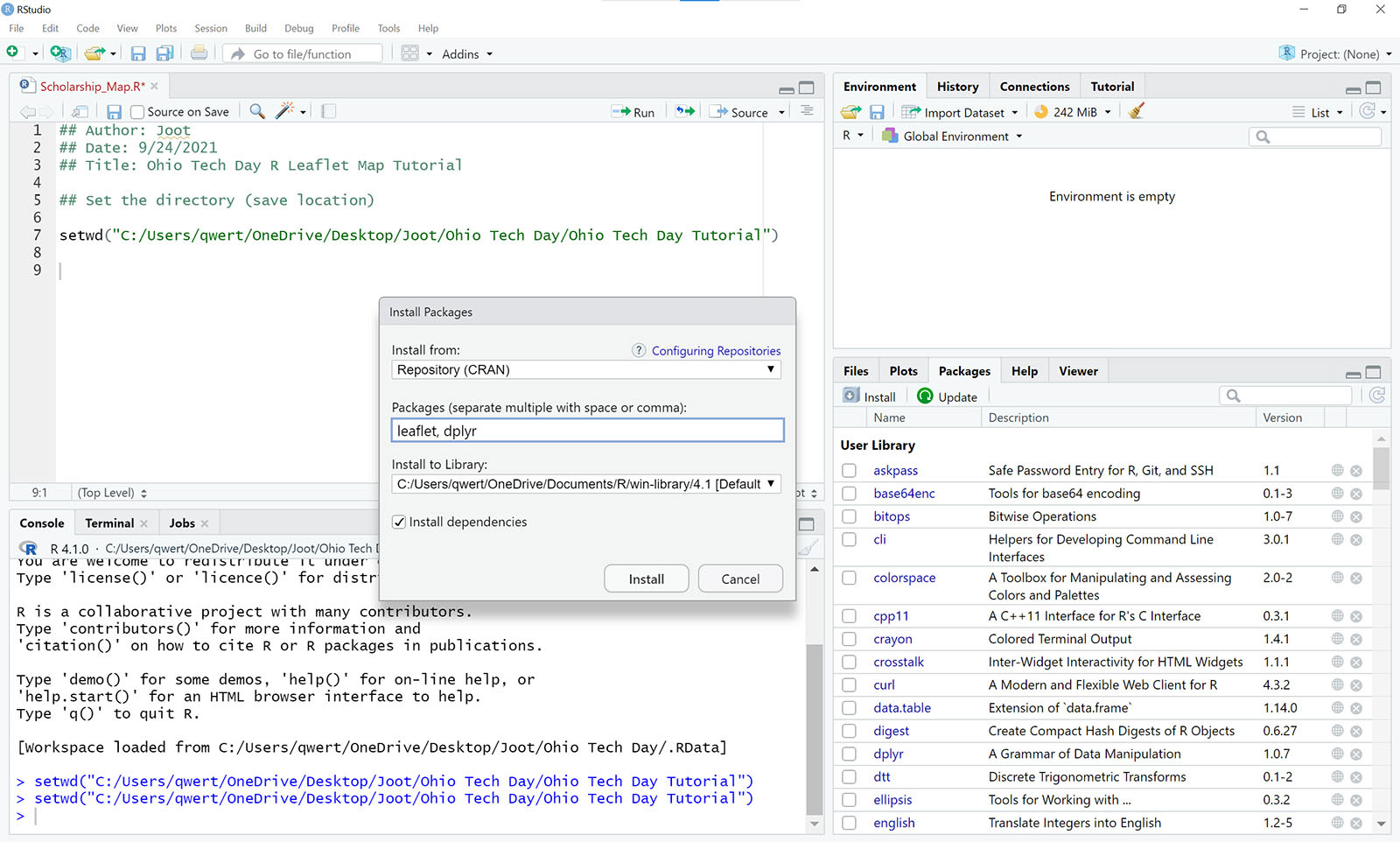
Task: Open the Install to Library dropdown
Action: pyautogui.click(x=586, y=484)
